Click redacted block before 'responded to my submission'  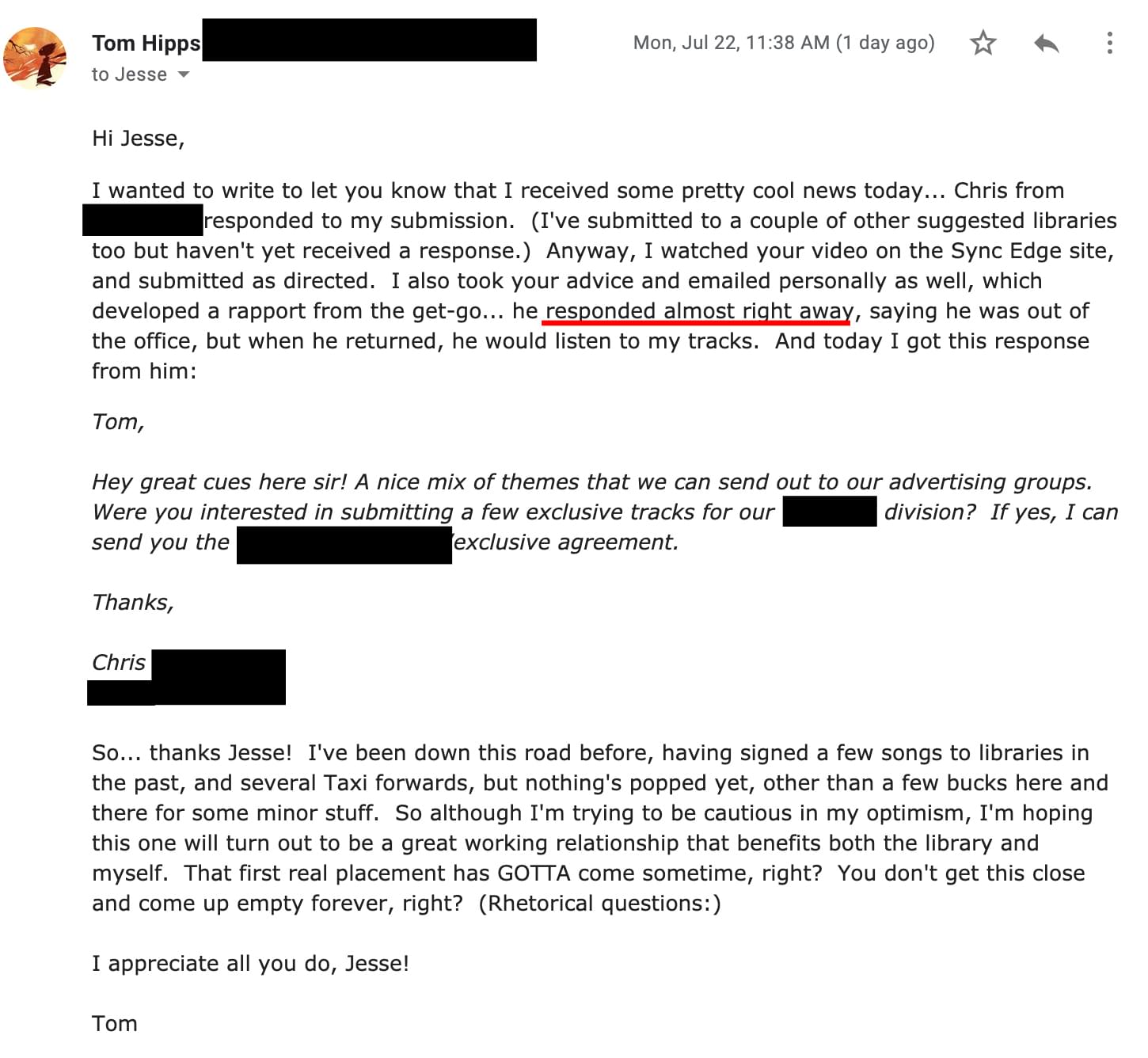tap(143, 220)
